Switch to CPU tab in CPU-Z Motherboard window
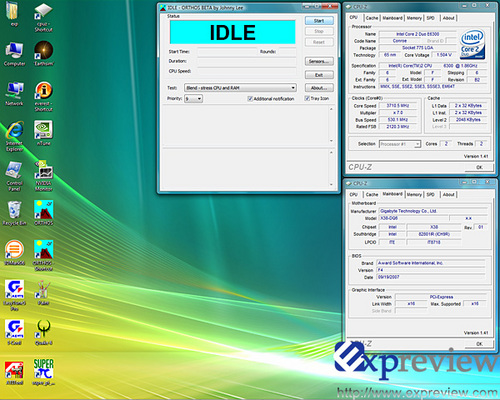 (354, 194)
